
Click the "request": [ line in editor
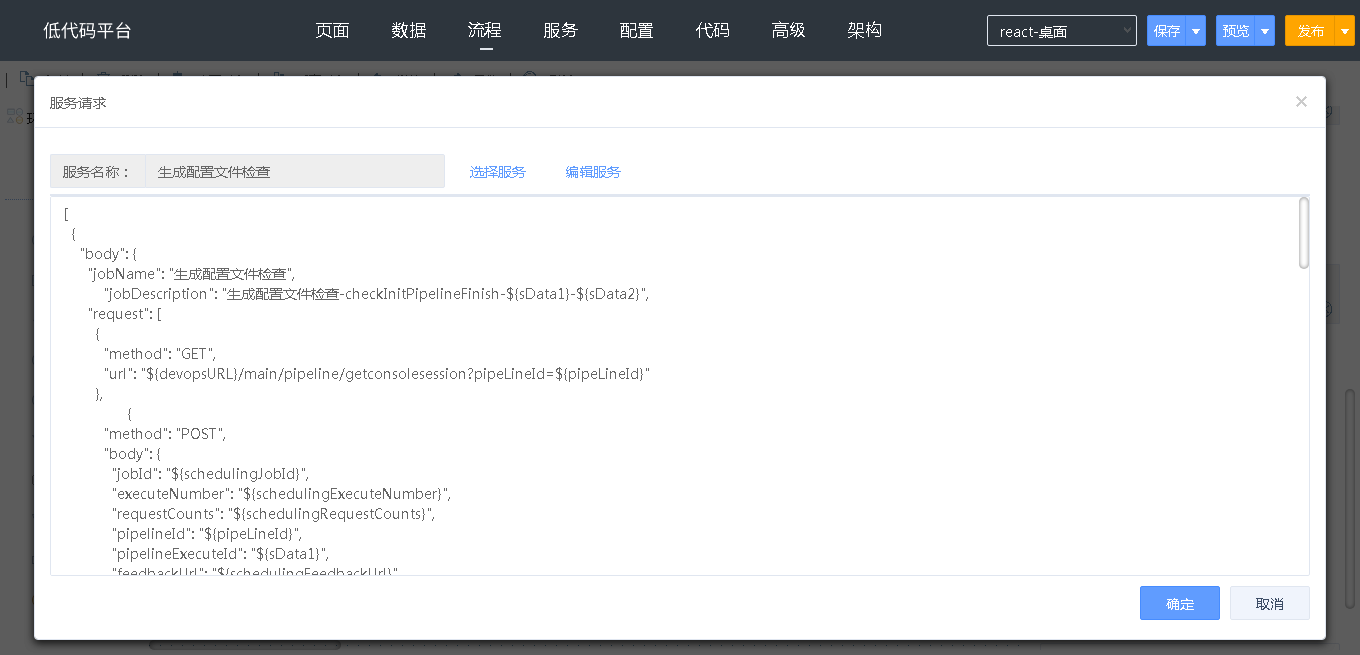point(125,313)
